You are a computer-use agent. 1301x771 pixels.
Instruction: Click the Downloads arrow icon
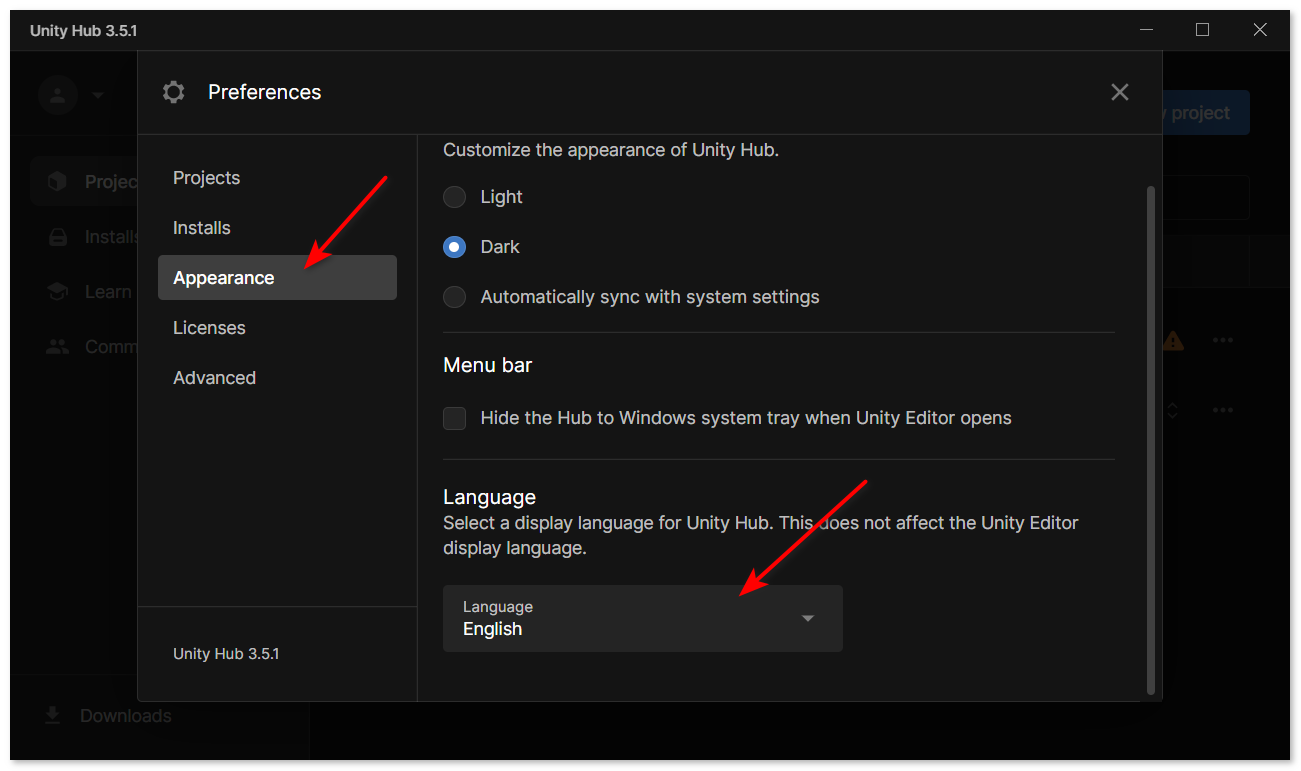pyautogui.click(x=53, y=716)
